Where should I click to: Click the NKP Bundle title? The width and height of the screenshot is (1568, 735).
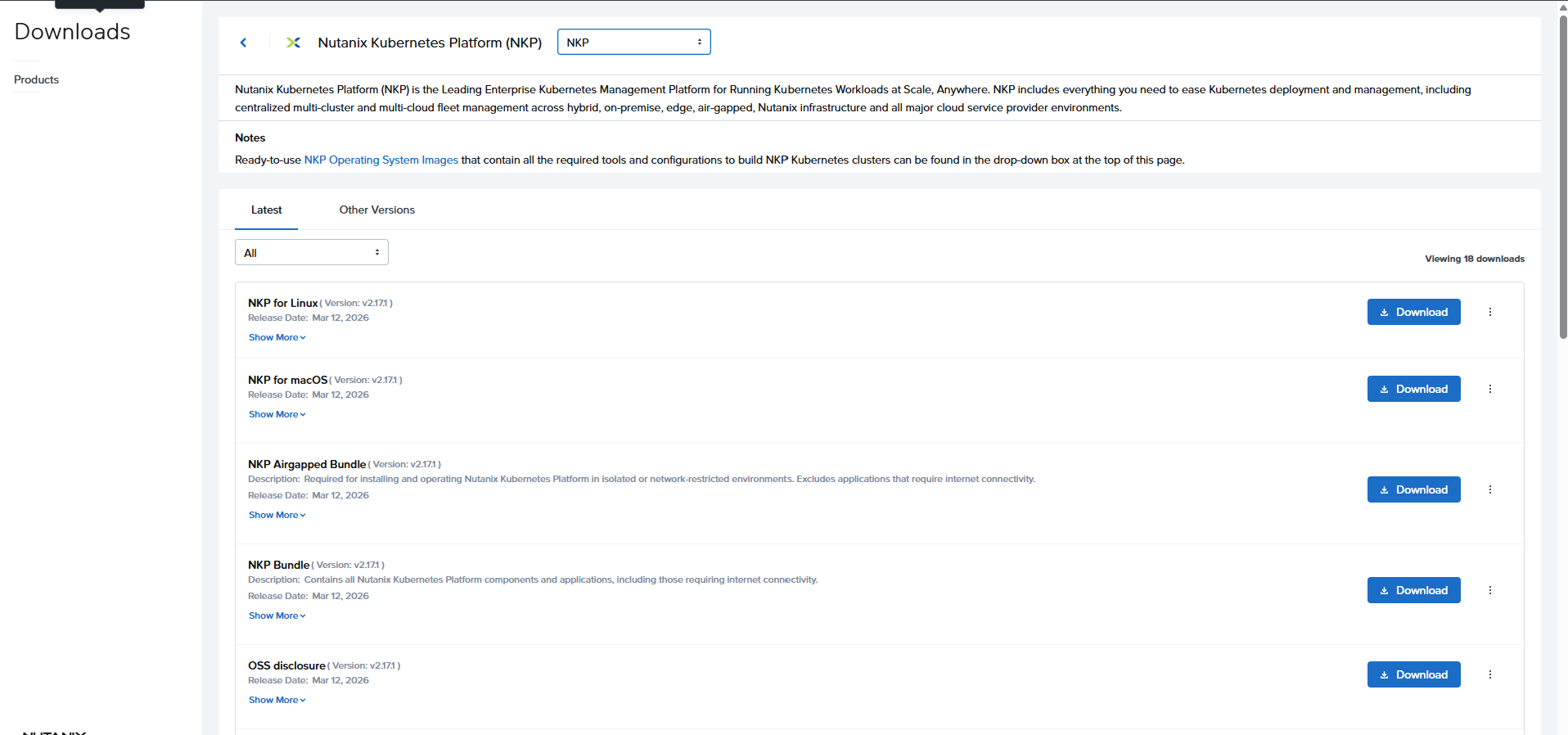[x=278, y=565]
